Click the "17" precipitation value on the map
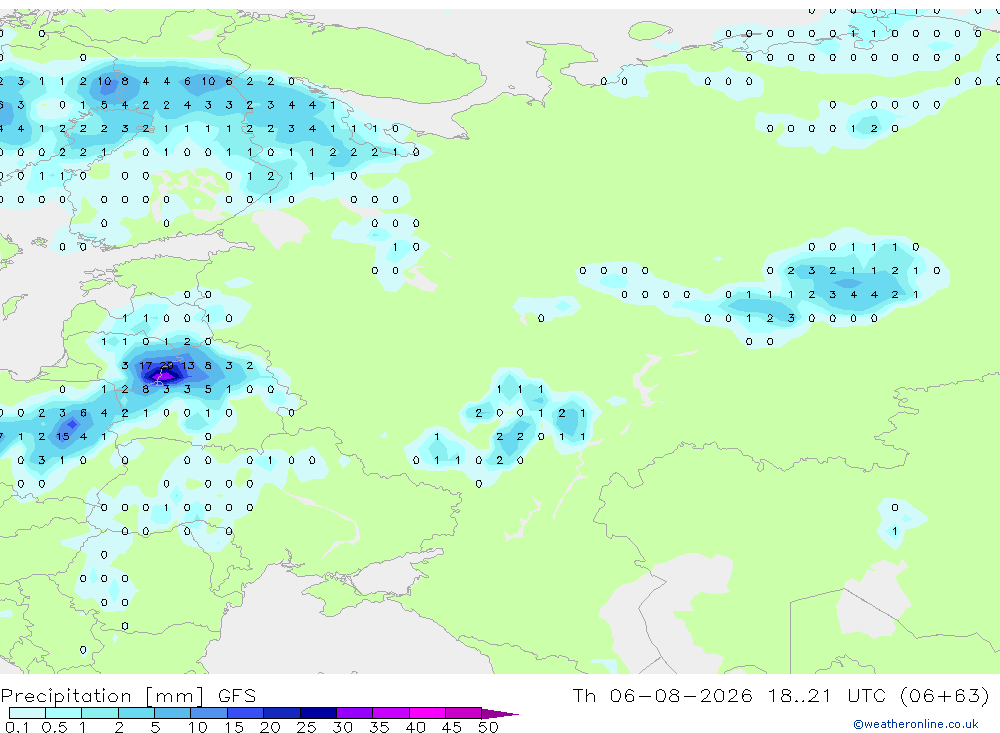Screen dimensions: 1000x733 coord(145,366)
